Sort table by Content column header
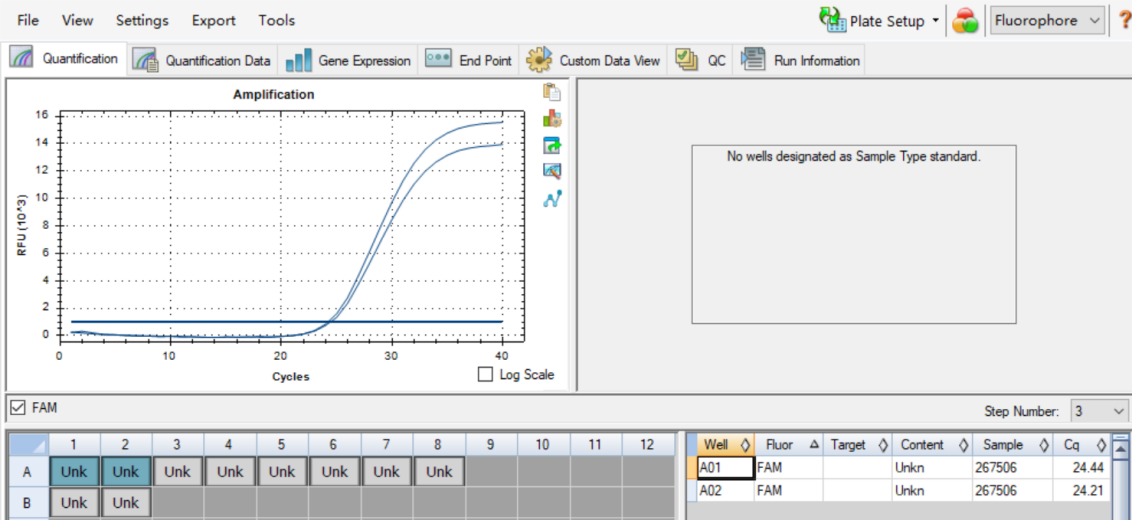This screenshot has height=521, width=1132. click(x=932, y=445)
